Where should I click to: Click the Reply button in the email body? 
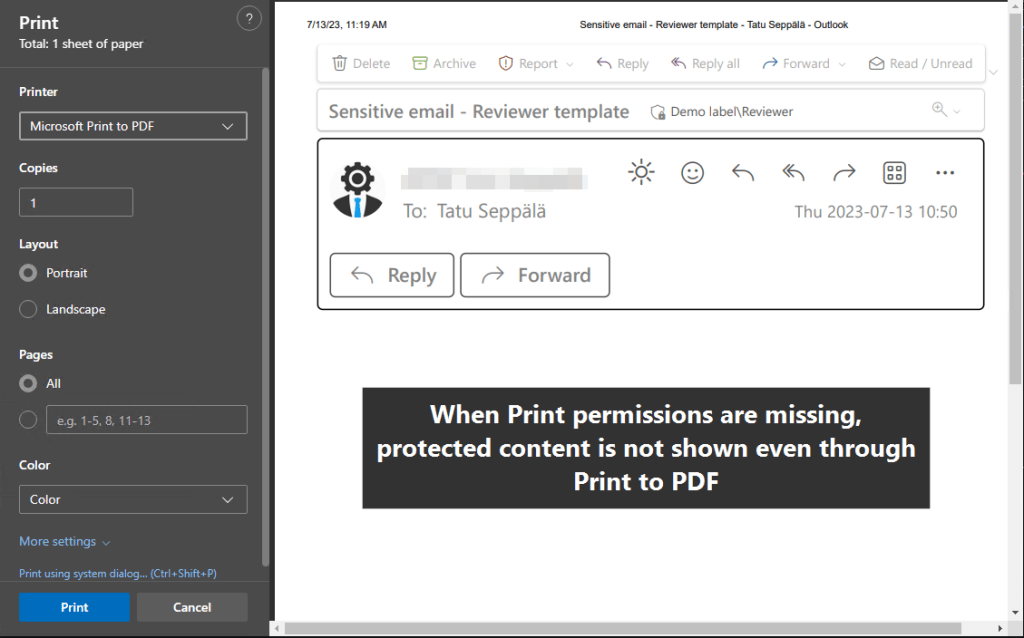pos(391,275)
